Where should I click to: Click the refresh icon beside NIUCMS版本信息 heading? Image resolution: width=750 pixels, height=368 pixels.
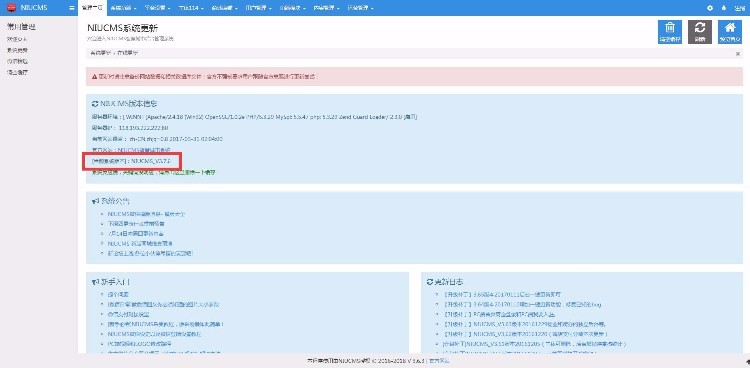pos(95,104)
